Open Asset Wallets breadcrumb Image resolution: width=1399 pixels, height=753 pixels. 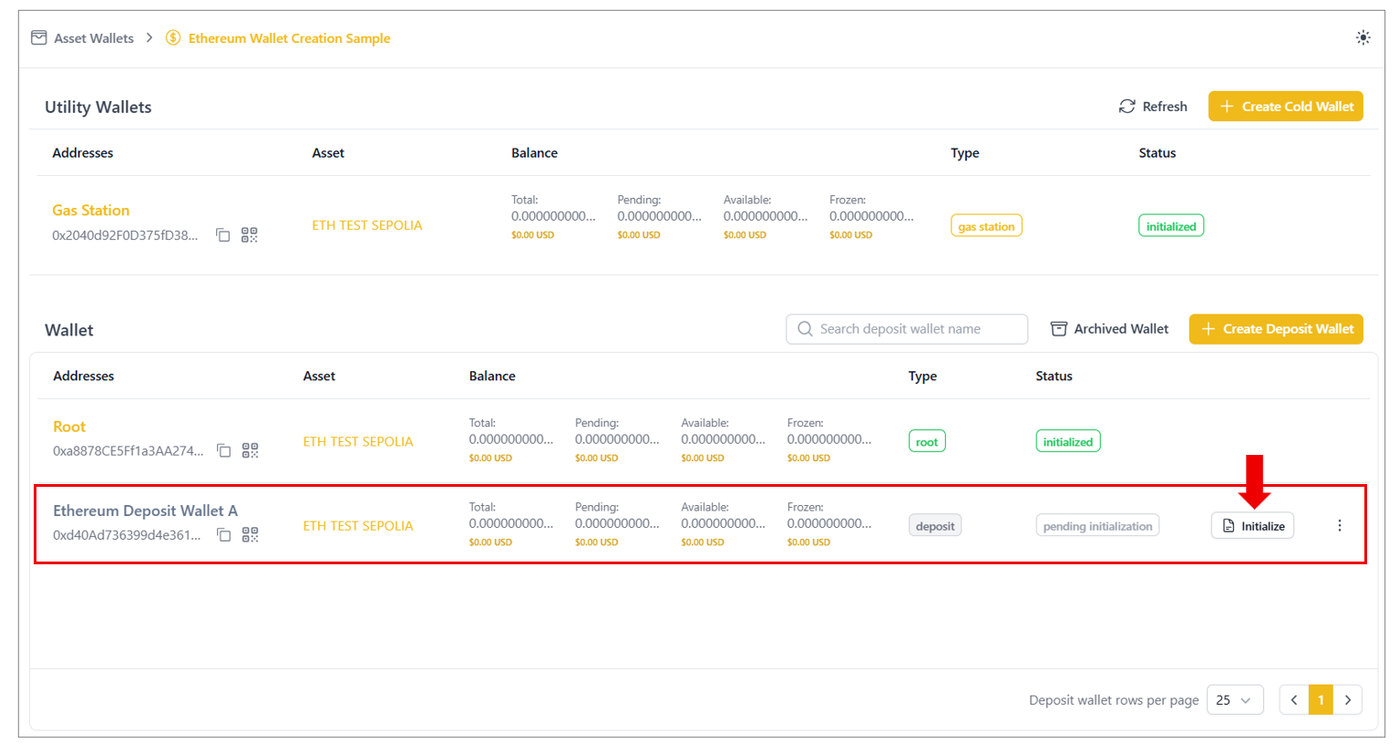point(94,38)
